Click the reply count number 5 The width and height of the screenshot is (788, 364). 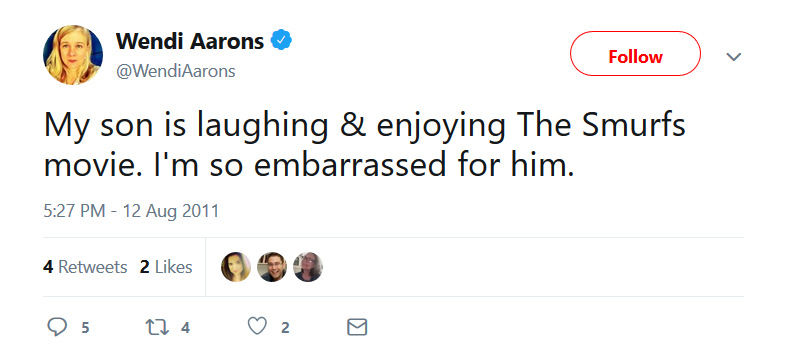(x=85, y=328)
